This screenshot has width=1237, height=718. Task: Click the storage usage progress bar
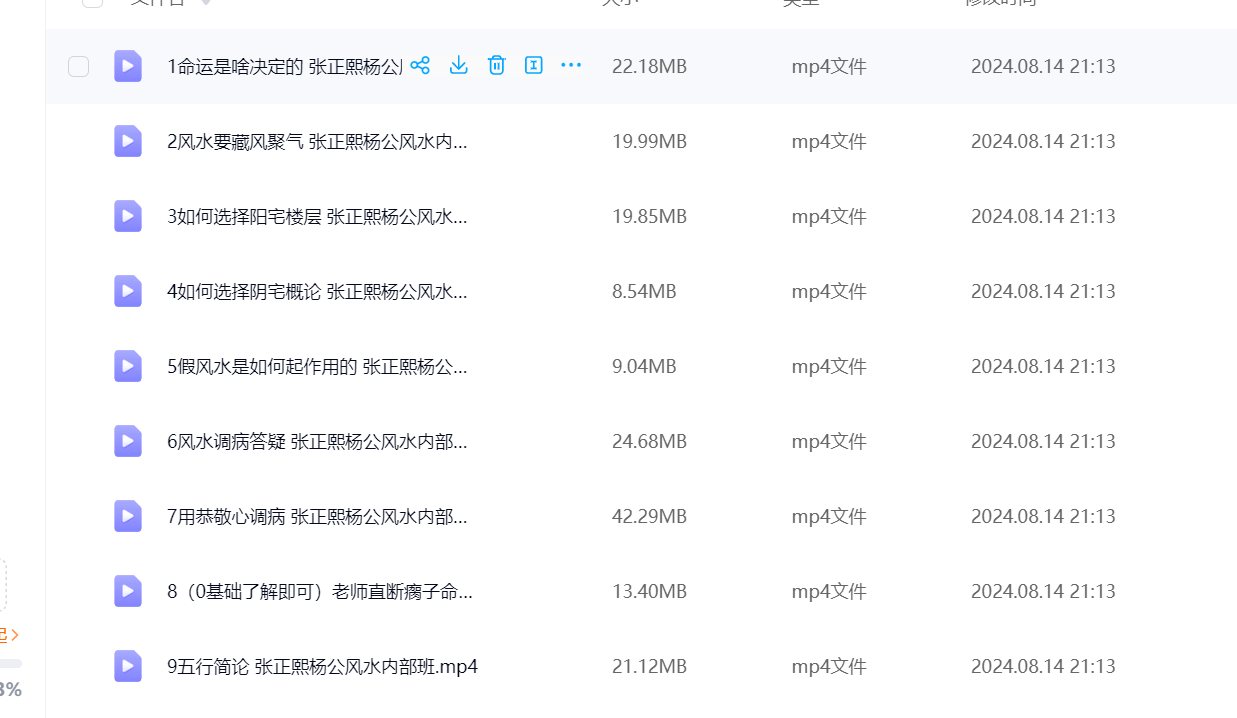point(10,663)
